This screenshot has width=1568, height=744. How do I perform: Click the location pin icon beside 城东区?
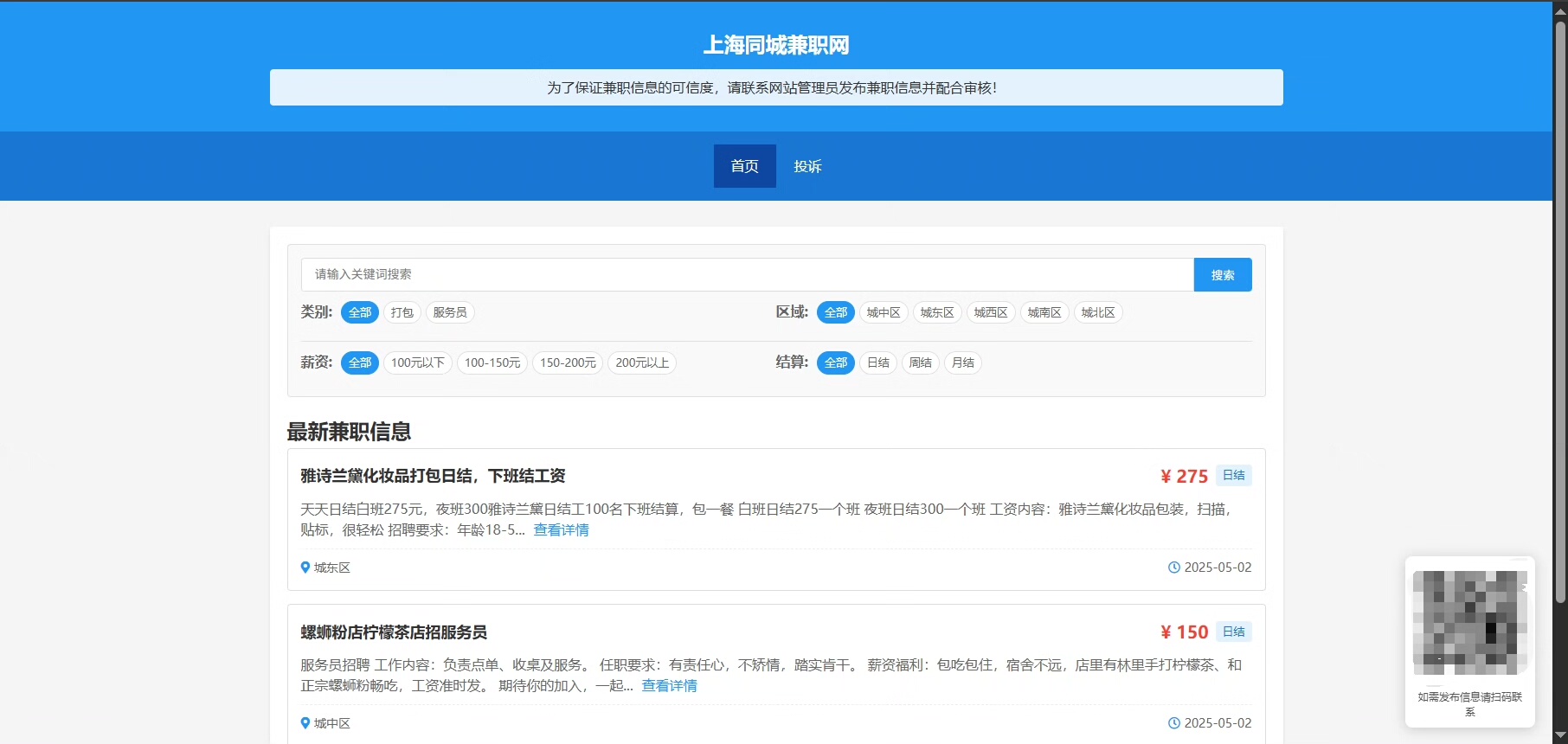[305, 568]
